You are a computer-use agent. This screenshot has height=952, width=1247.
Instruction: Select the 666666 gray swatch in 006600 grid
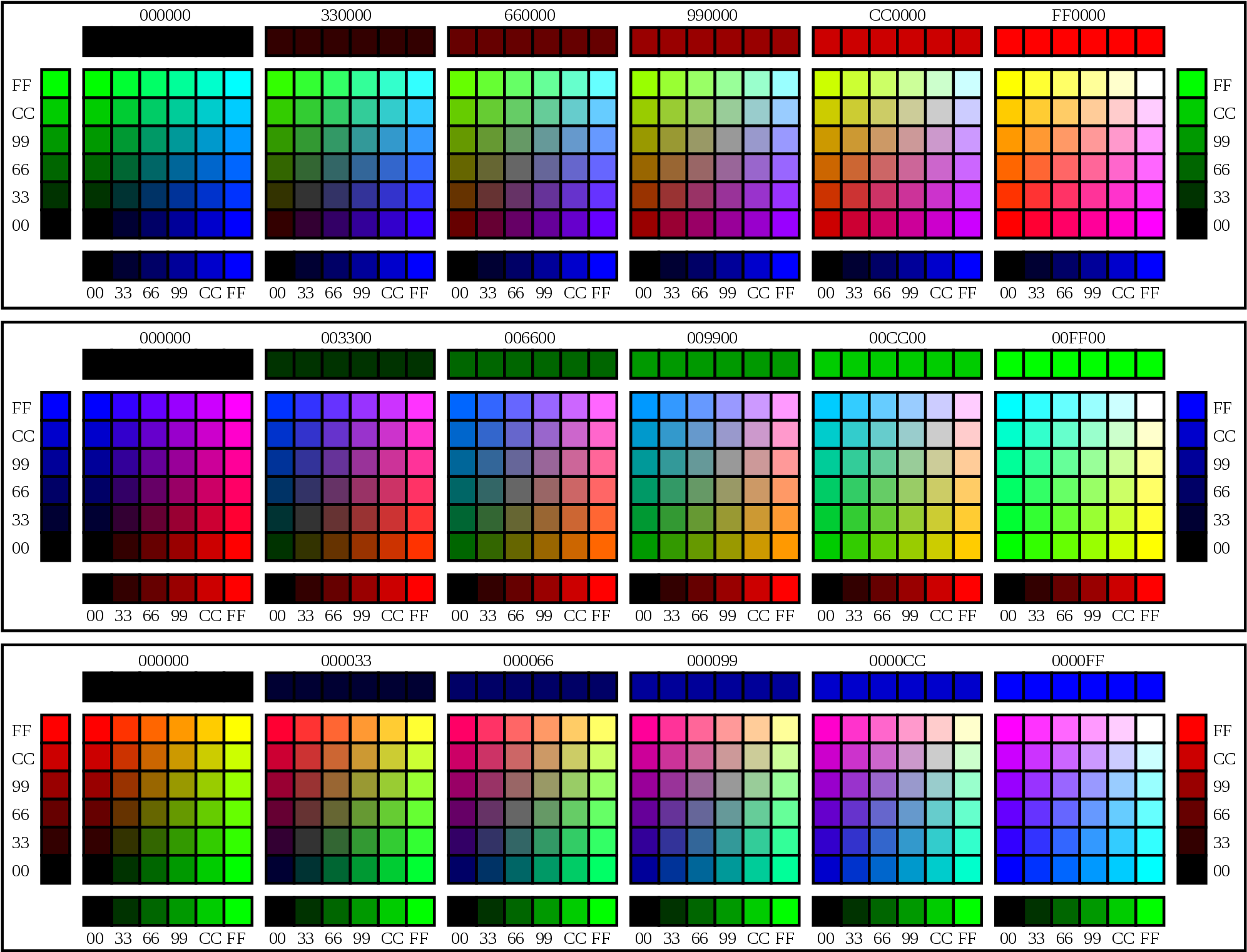tap(518, 491)
